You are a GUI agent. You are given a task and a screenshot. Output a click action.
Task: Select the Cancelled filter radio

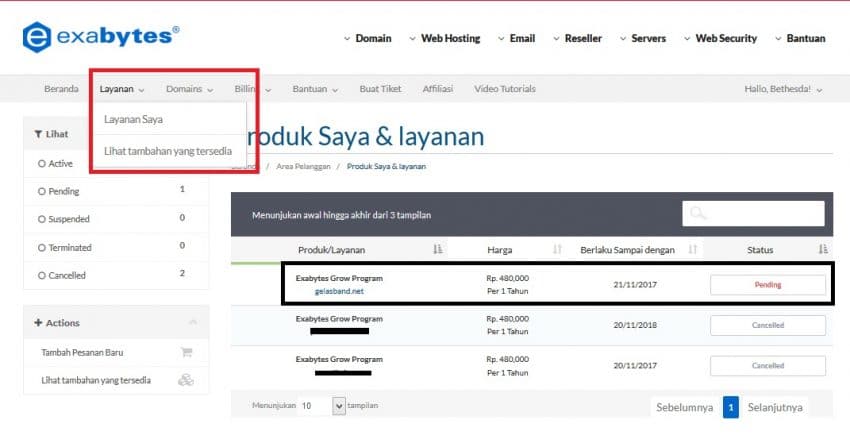42,275
